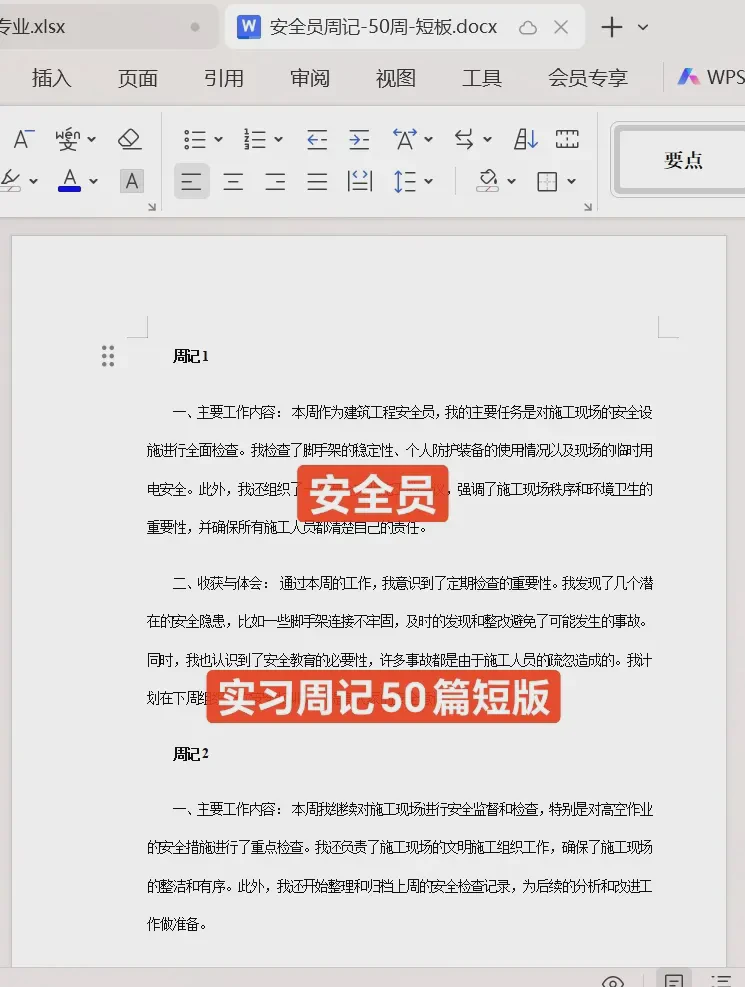Apply distributed alignment

[359, 182]
